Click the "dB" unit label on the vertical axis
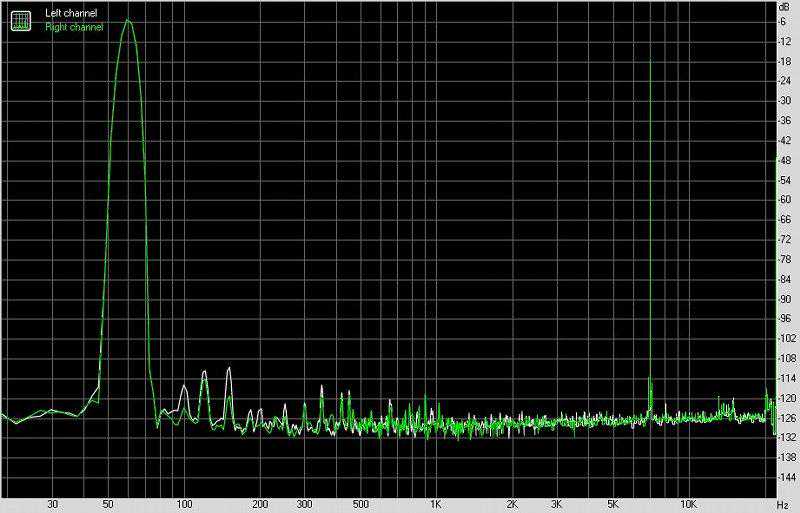The height and width of the screenshot is (513, 800). coord(783,7)
